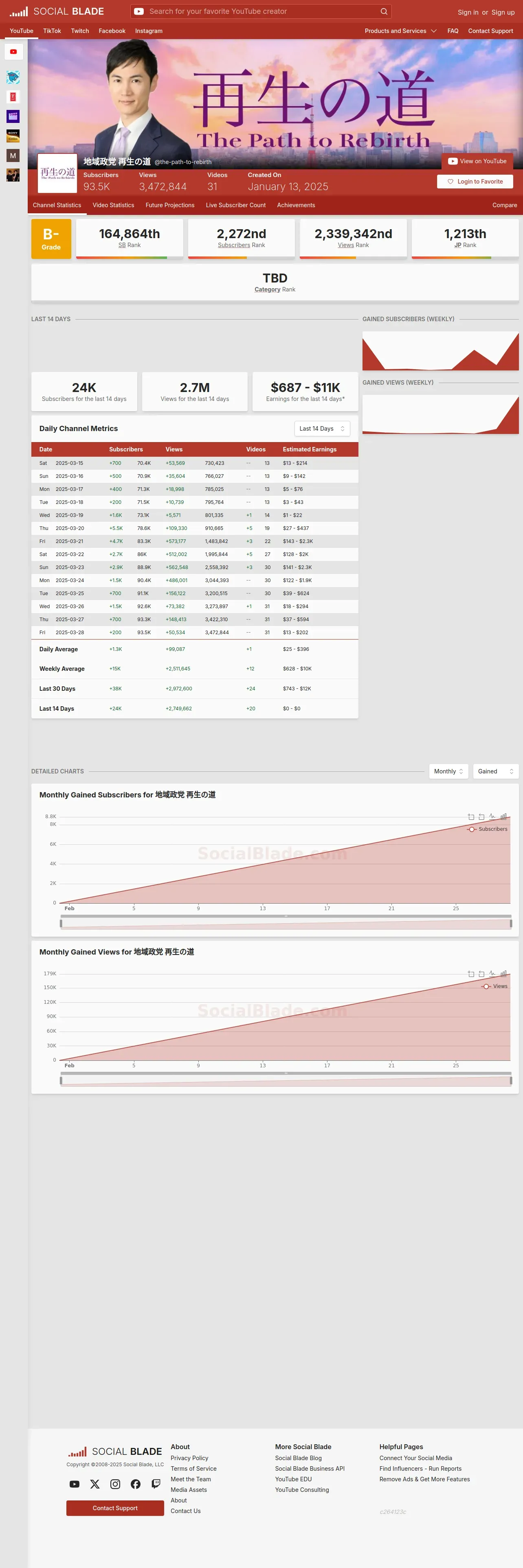Switch Views chart to bar view icon
This screenshot has height=1568, width=523.
click(x=503, y=974)
